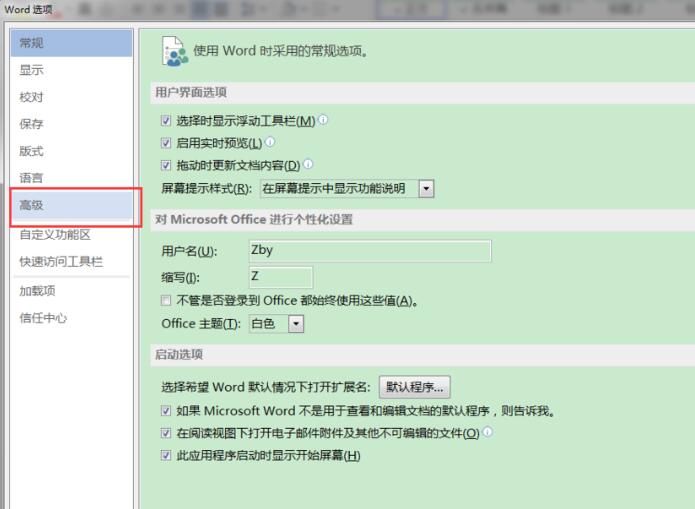695x509 pixels.
Task: Click info icon beside 选择时显示浮动工具栏
Action: tap(324, 119)
